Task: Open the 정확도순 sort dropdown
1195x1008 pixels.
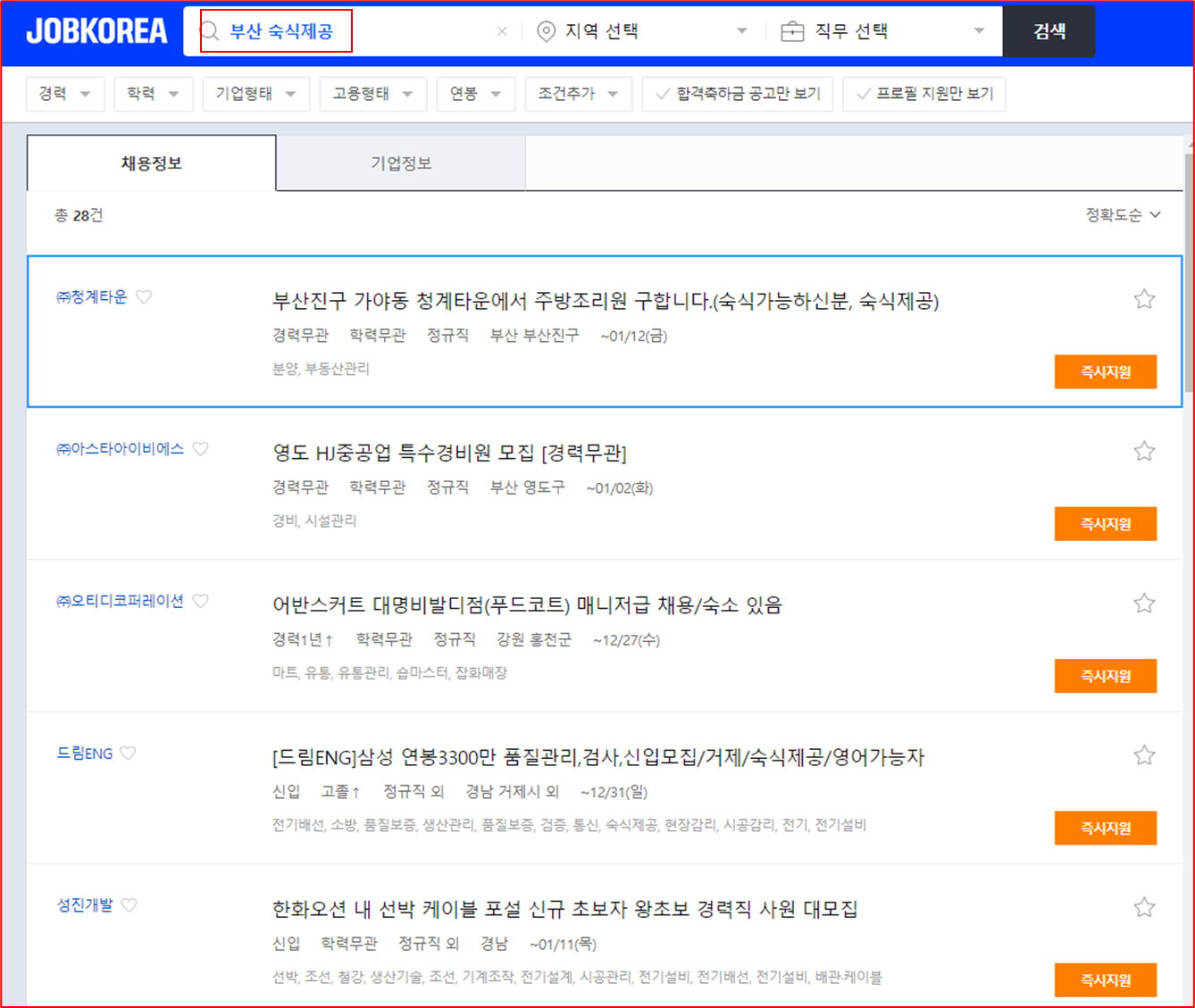Action: 1123,215
